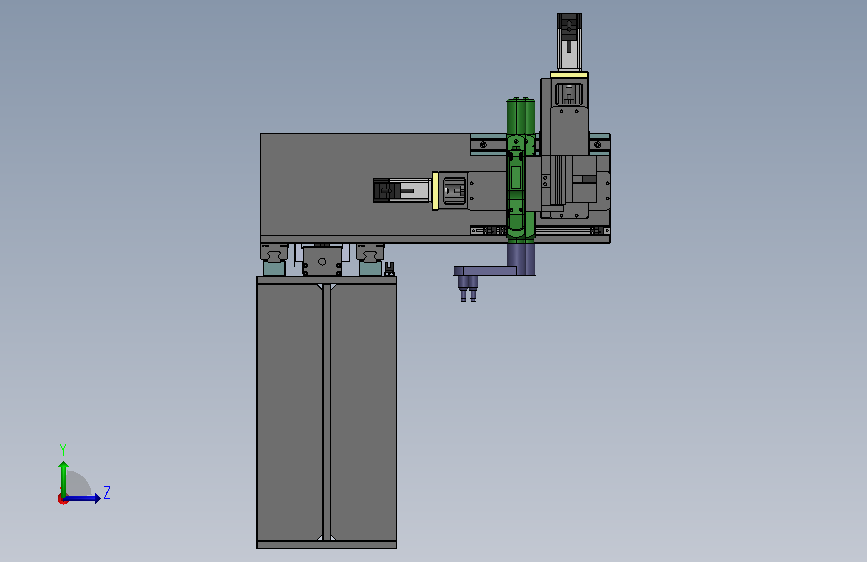Select the twin suction nozzles under the purple arm
867x562 pixels.
tap(468, 289)
